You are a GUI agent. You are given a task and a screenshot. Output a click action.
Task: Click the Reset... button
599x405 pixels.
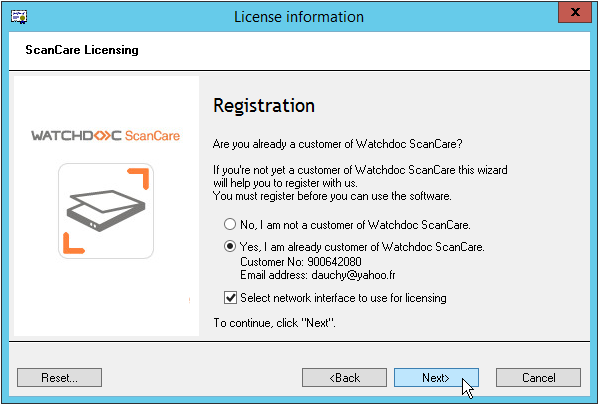click(x=59, y=377)
